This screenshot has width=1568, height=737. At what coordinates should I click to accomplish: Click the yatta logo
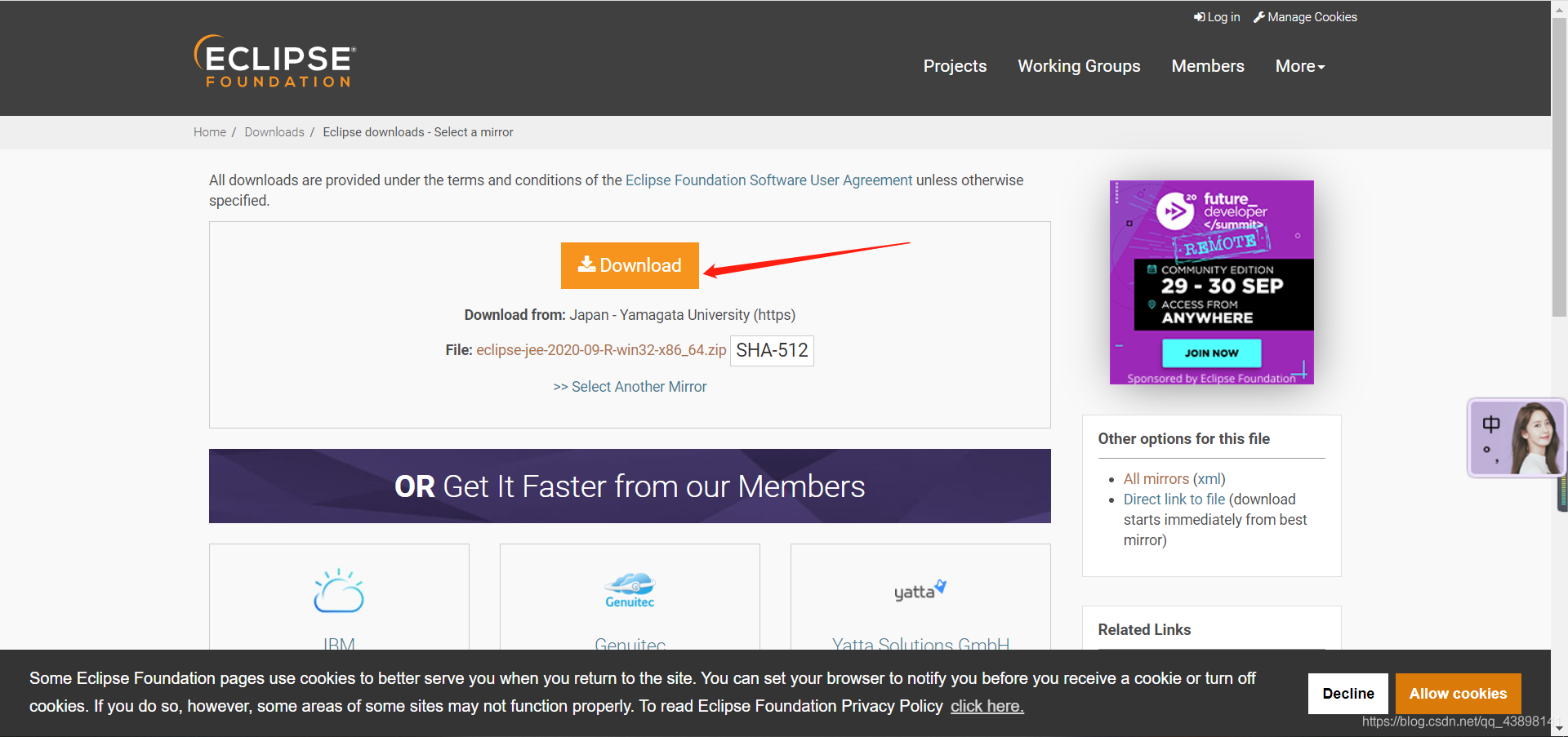click(920, 590)
